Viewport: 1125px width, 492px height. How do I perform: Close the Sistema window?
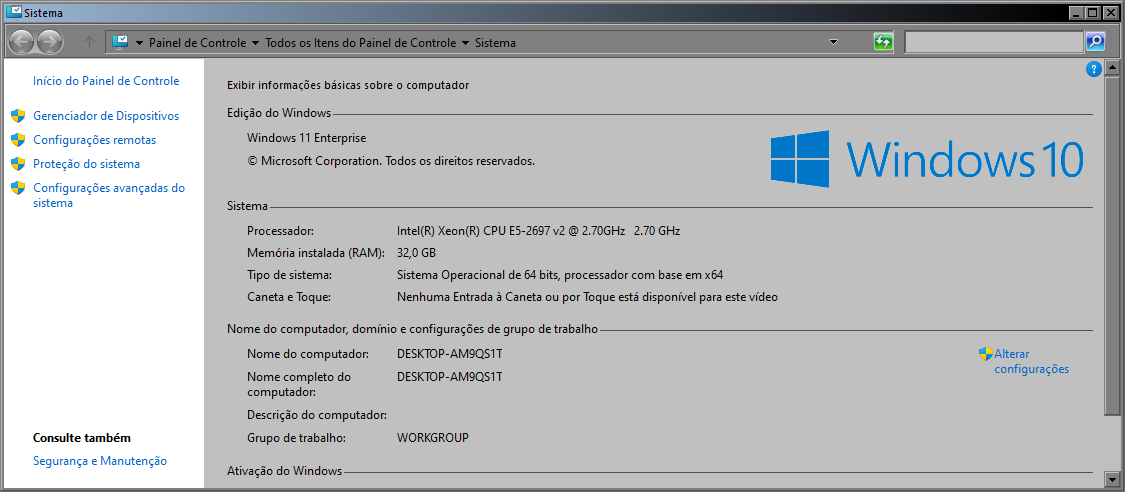[1110, 12]
